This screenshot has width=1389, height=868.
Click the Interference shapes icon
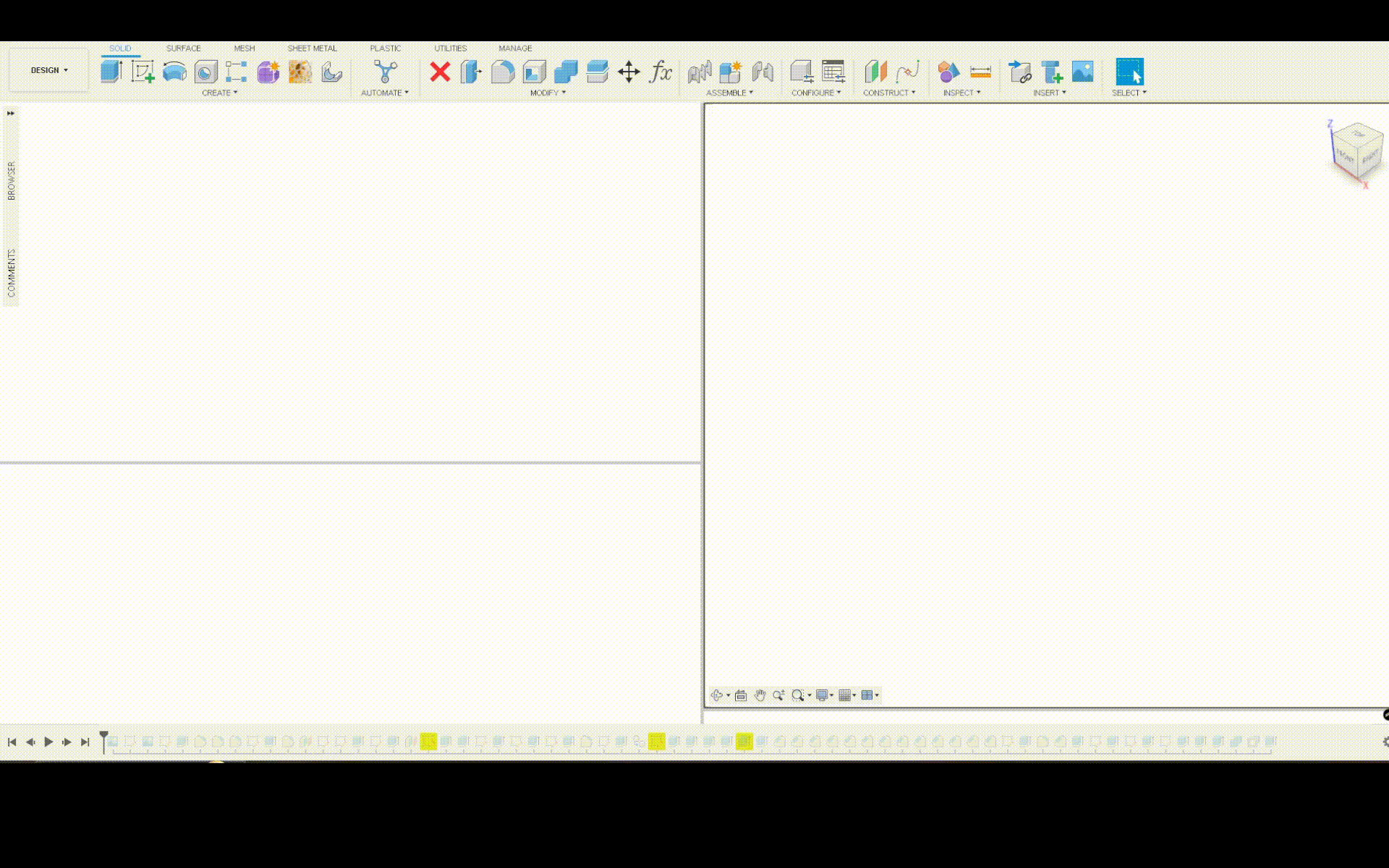[x=948, y=72]
